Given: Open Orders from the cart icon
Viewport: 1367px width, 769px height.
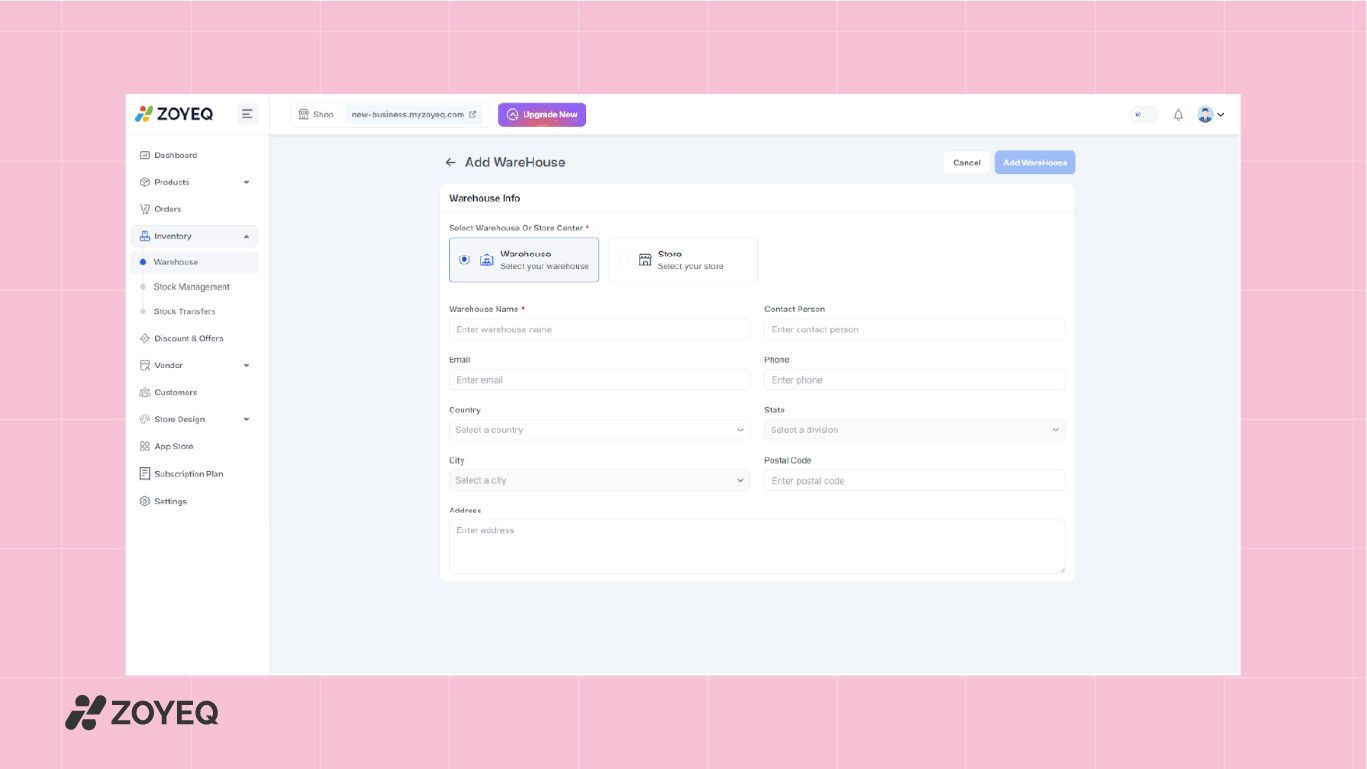Looking at the screenshot, I should click(145, 209).
